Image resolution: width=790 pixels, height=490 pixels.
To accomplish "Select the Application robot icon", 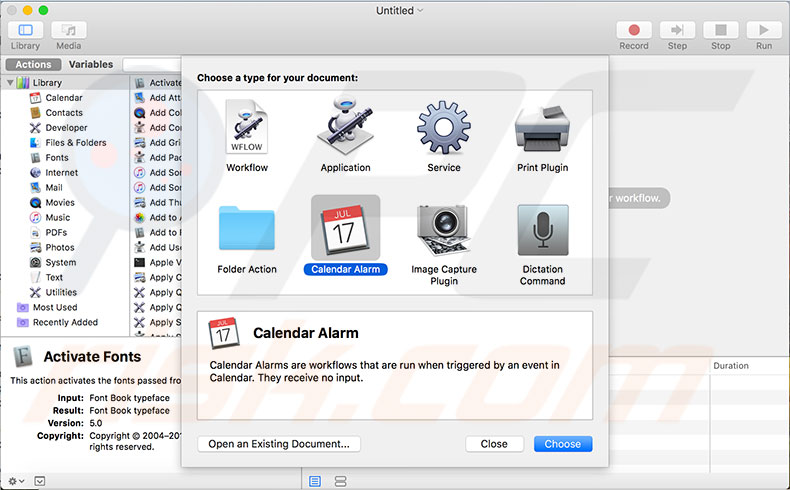I will [x=345, y=125].
